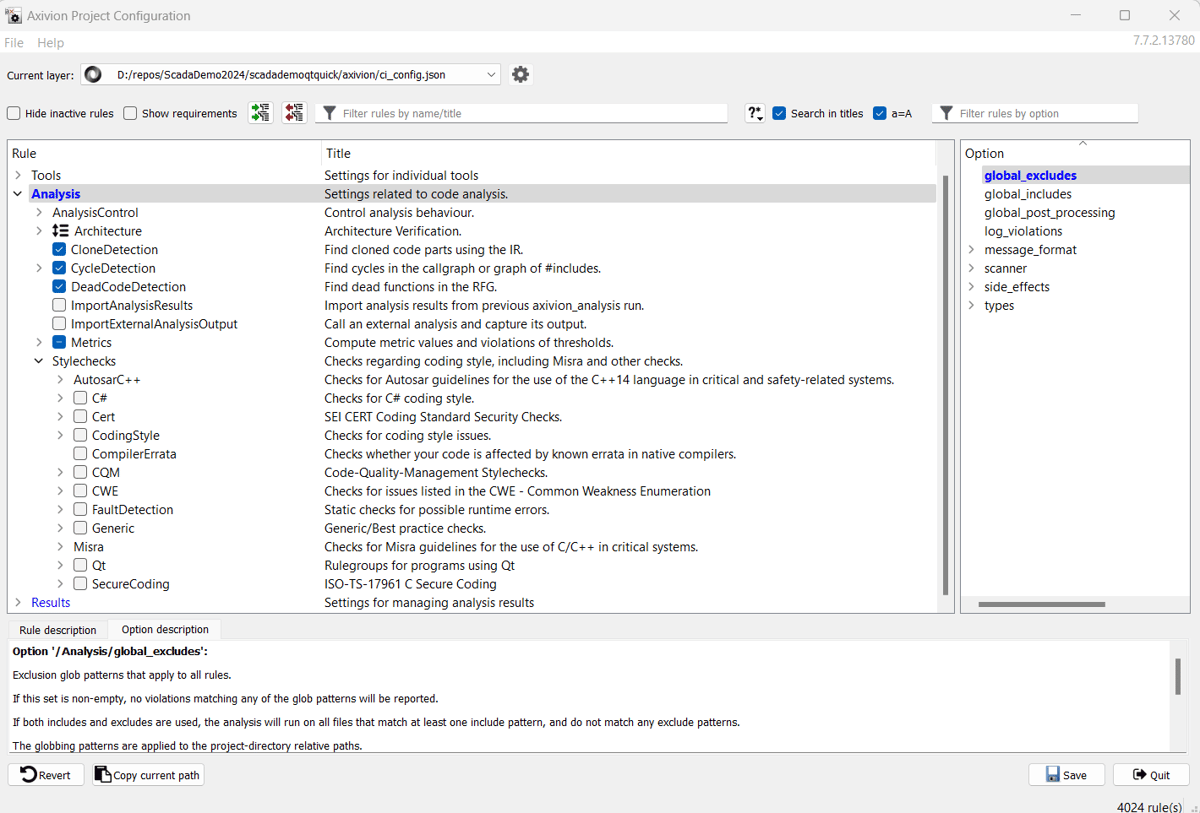Viewport: 1200px width, 813px height.
Task: Enable the Hide inactive rules checkbox
Action: point(14,114)
